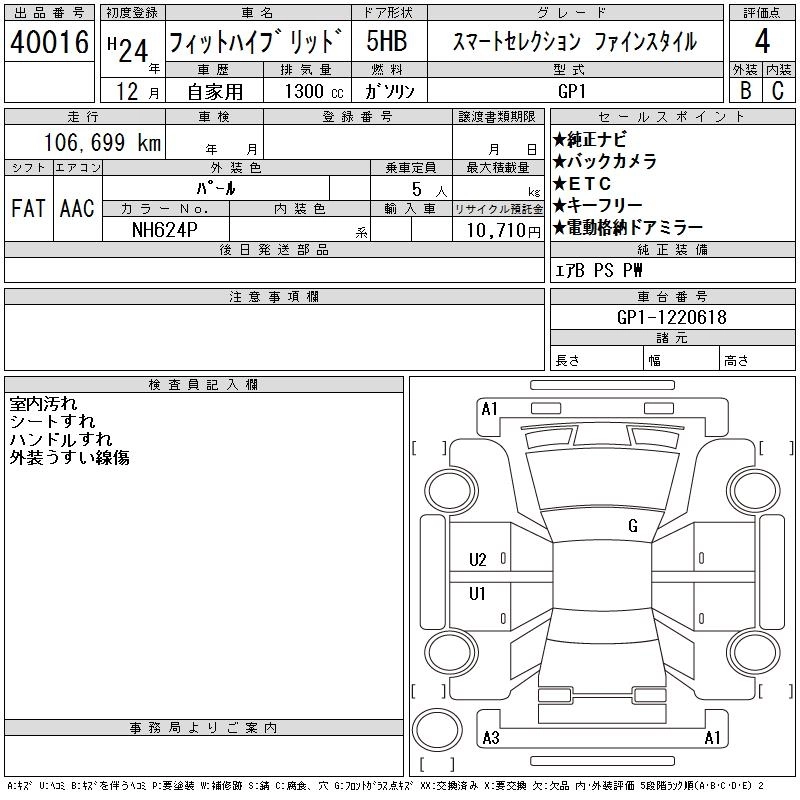This screenshot has width=800, height=800.
Task: Click the A3 scratch mark on the bumper
Action: (490, 738)
